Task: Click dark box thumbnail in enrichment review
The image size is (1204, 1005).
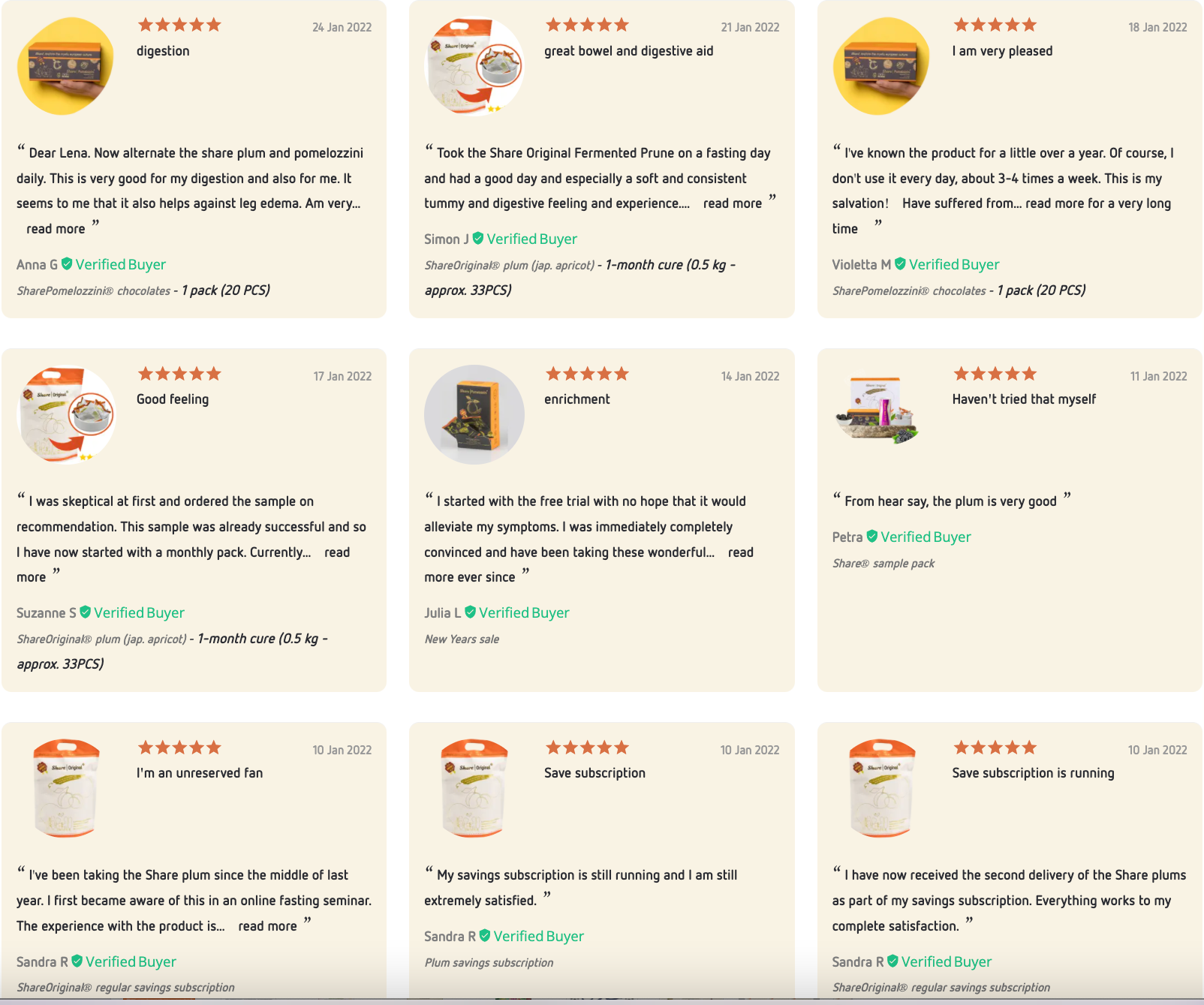Action: tap(474, 414)
